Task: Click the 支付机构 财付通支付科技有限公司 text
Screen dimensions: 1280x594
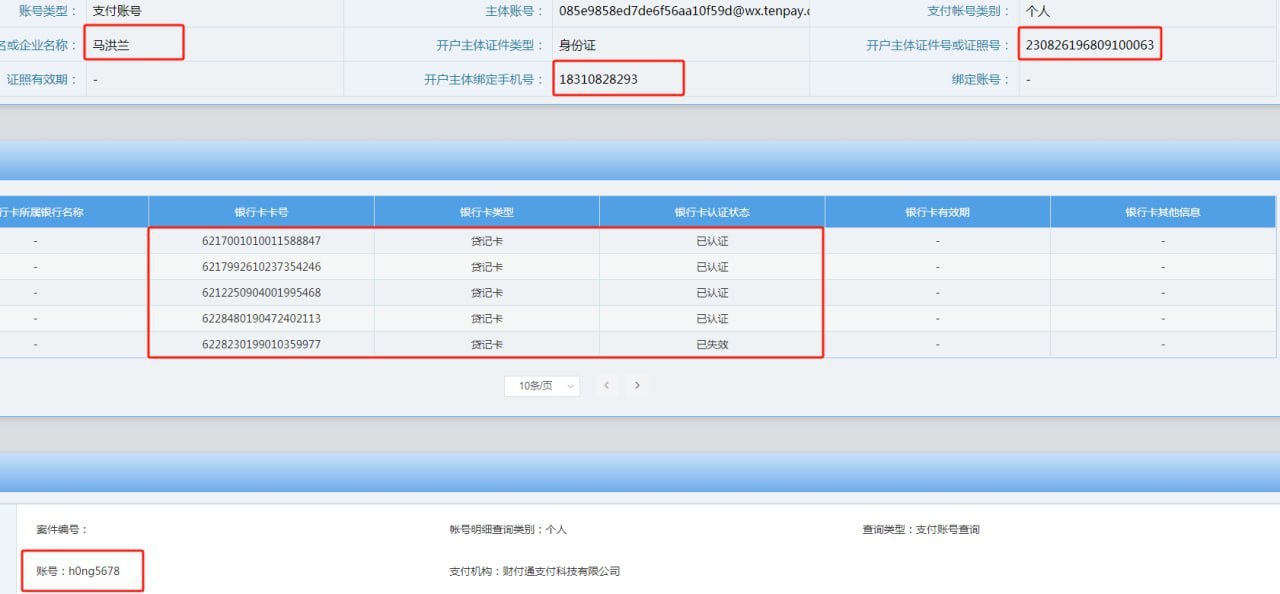Action: click(x=535, y=571)
